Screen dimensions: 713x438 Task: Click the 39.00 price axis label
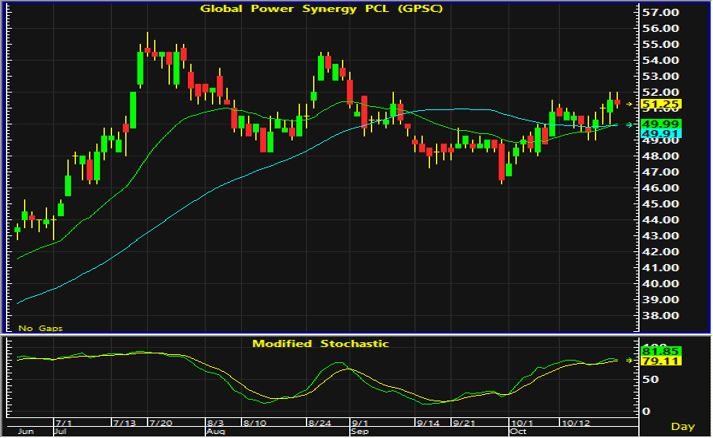[660, 299]
